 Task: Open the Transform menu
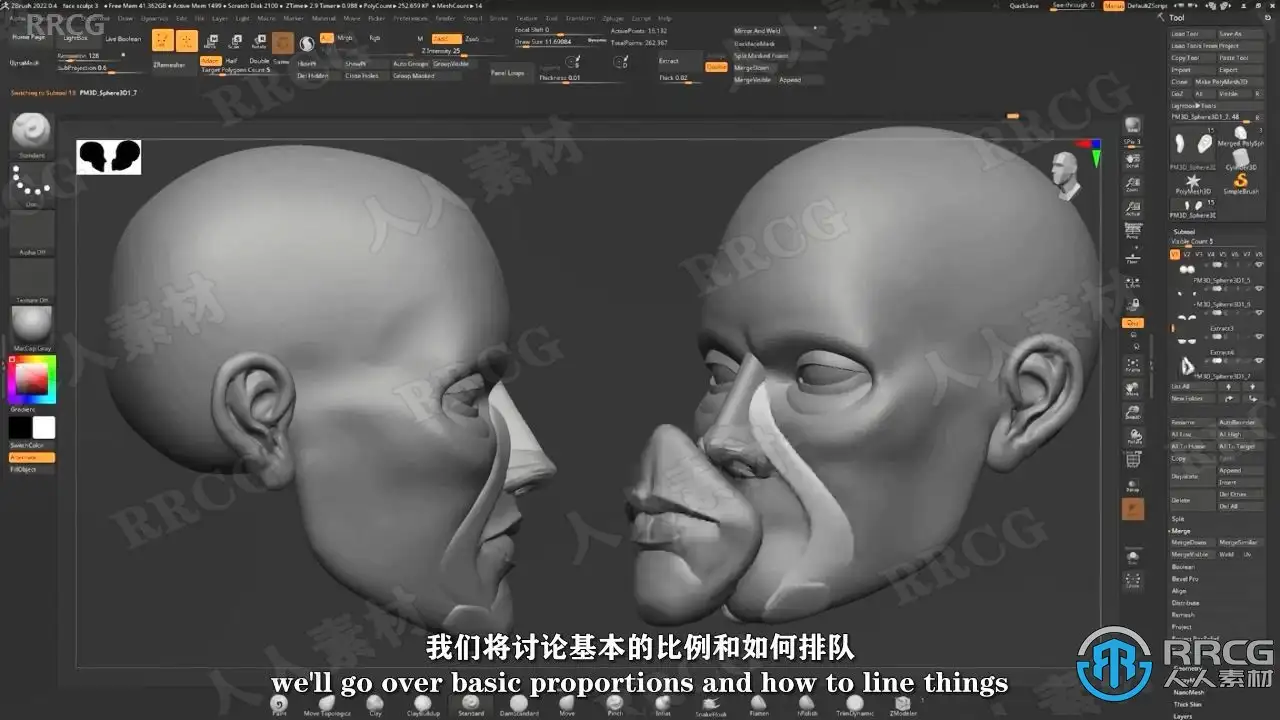click(581, 18)
